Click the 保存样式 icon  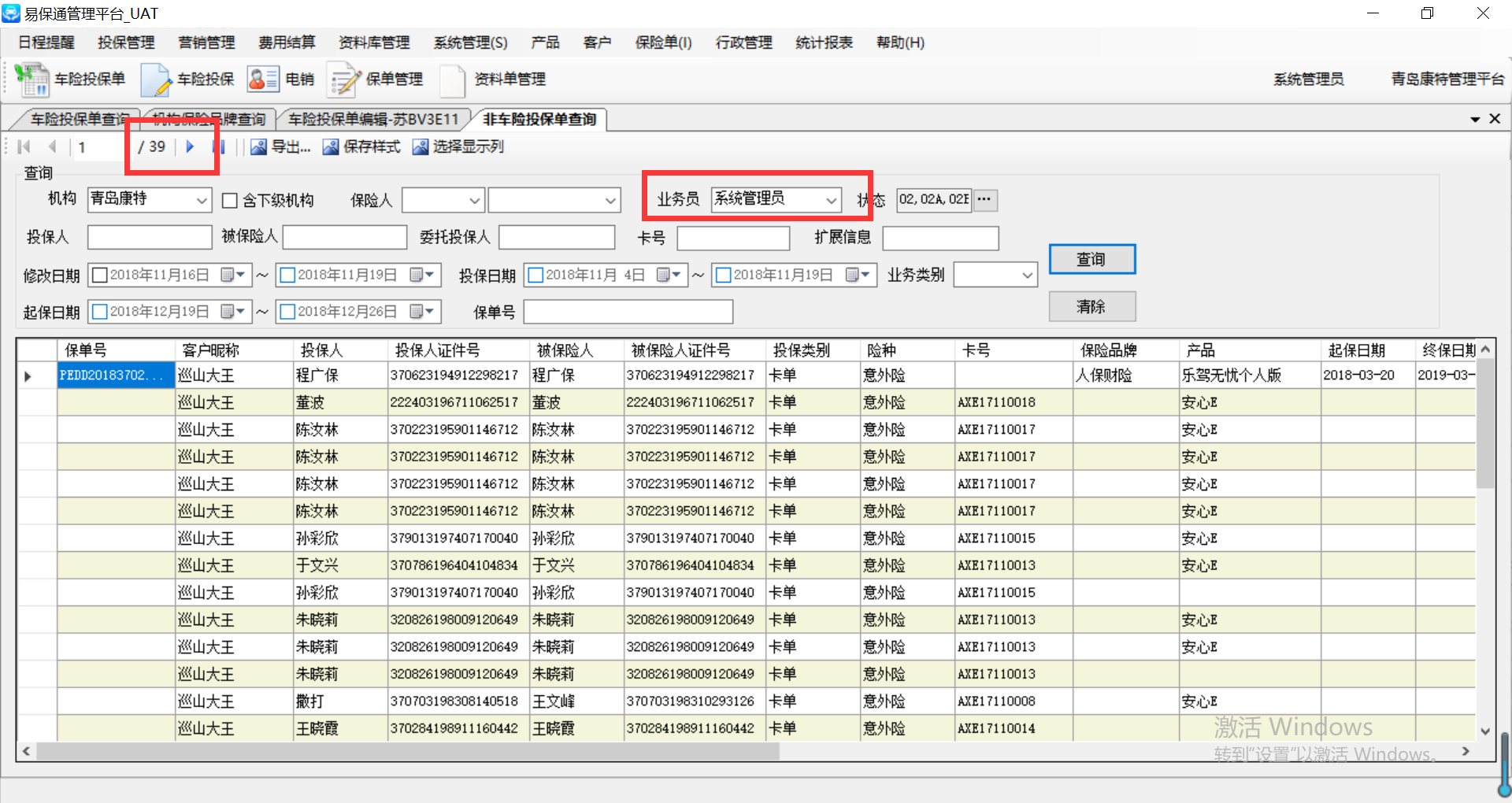pyautogui.click(x=331, y=147)
